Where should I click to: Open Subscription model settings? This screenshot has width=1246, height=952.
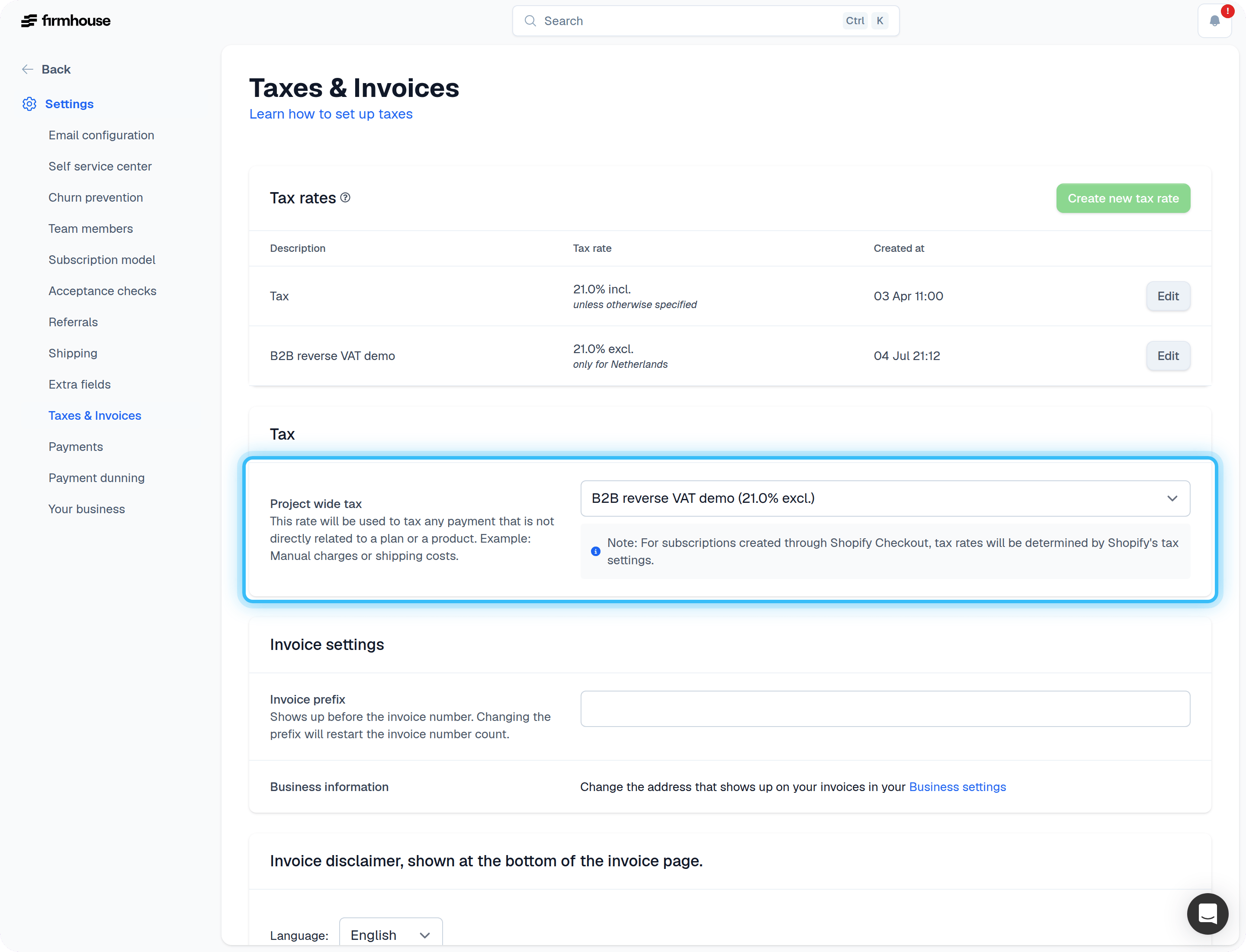pyautogui.click(x=102, y=260)
